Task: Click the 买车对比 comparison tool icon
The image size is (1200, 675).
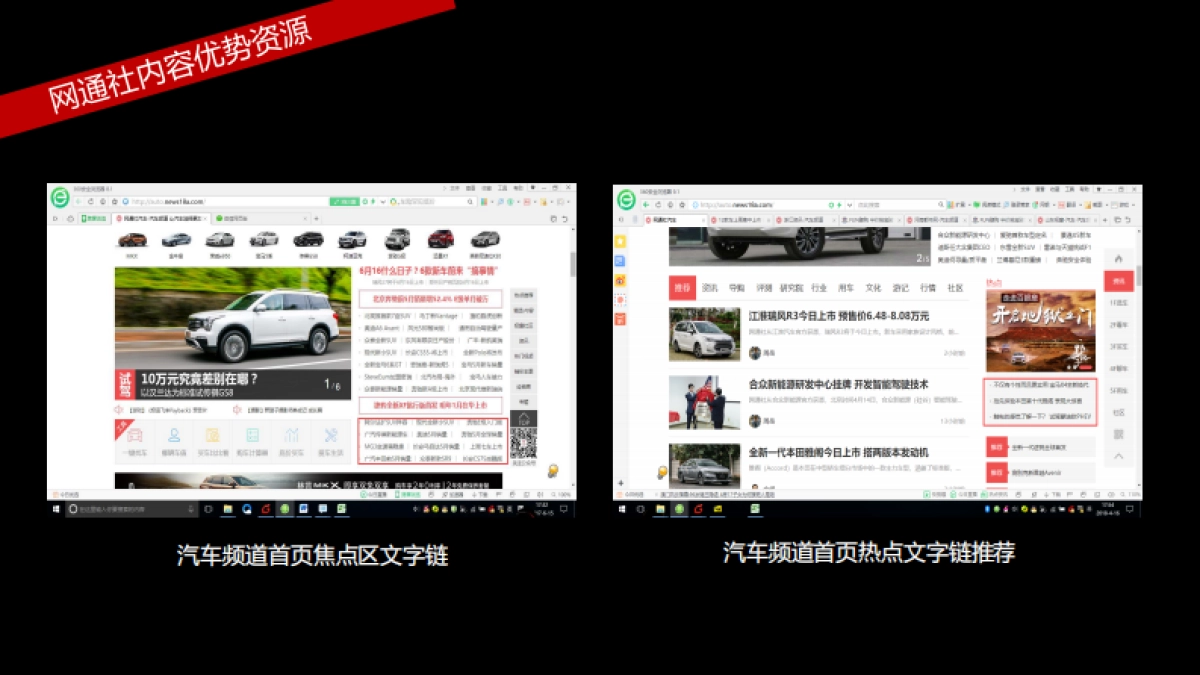Action: [212, 434]
